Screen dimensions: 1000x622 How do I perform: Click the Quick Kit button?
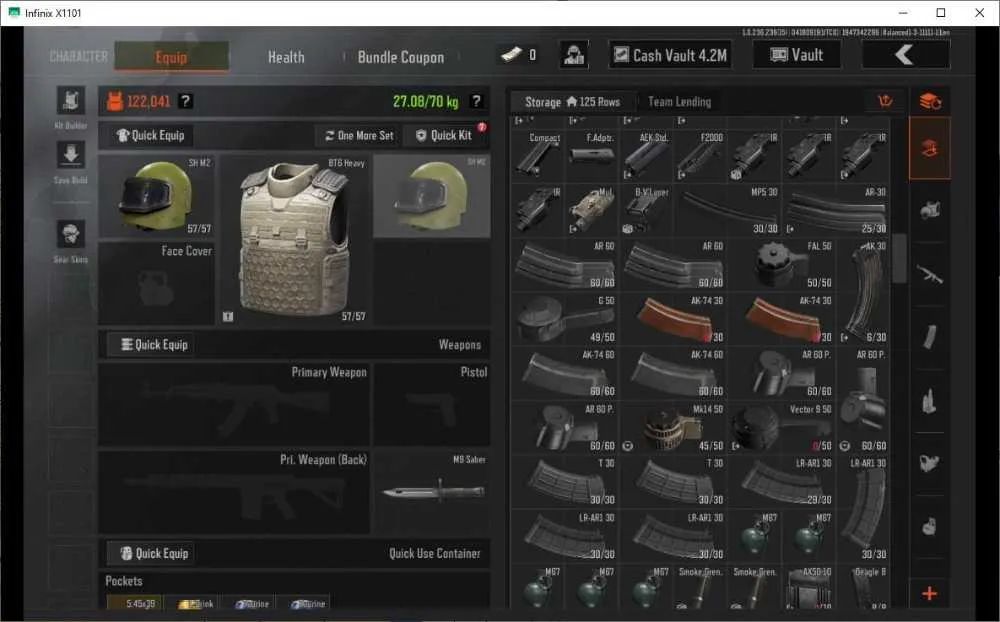[445, 135]
